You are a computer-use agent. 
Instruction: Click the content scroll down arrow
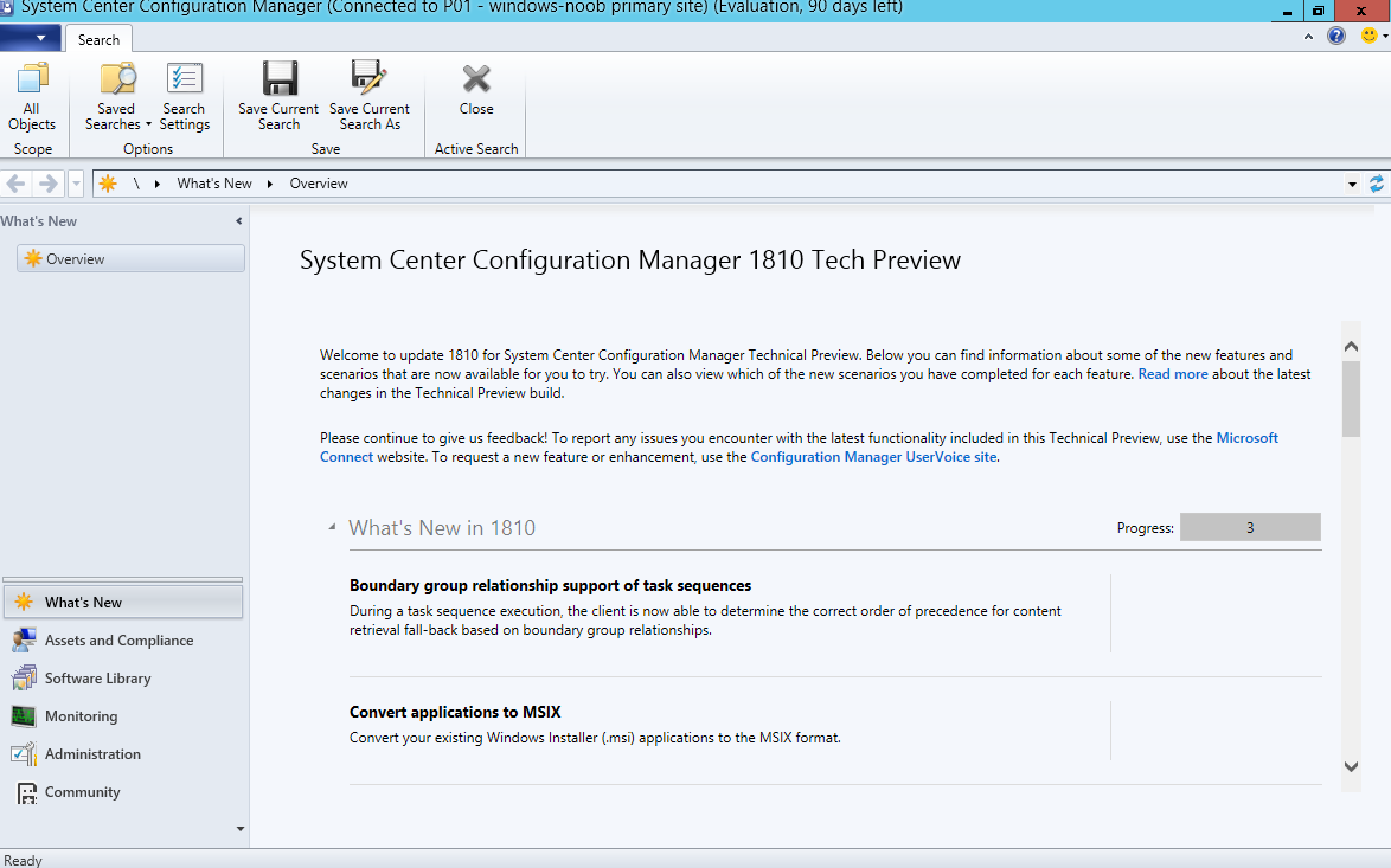point(1351,767)
